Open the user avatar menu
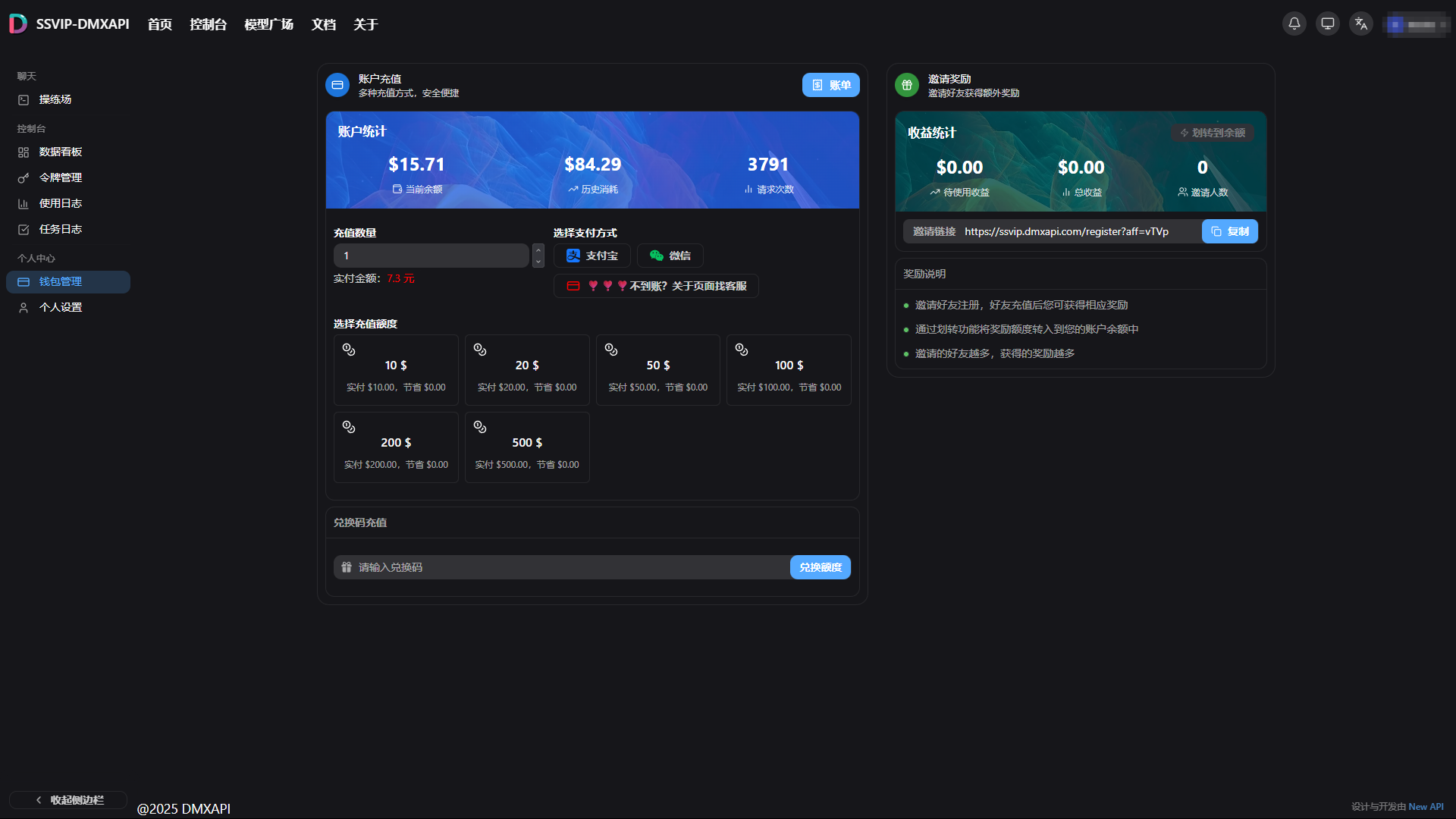This screenshot has height=819, width=1456. coord(1415,24)
